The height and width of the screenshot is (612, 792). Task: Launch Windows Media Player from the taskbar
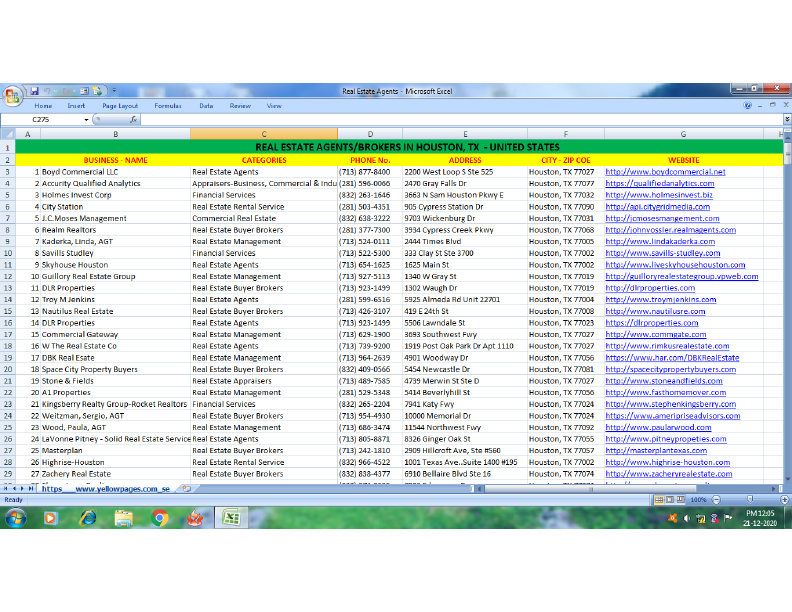coord(51,518)
